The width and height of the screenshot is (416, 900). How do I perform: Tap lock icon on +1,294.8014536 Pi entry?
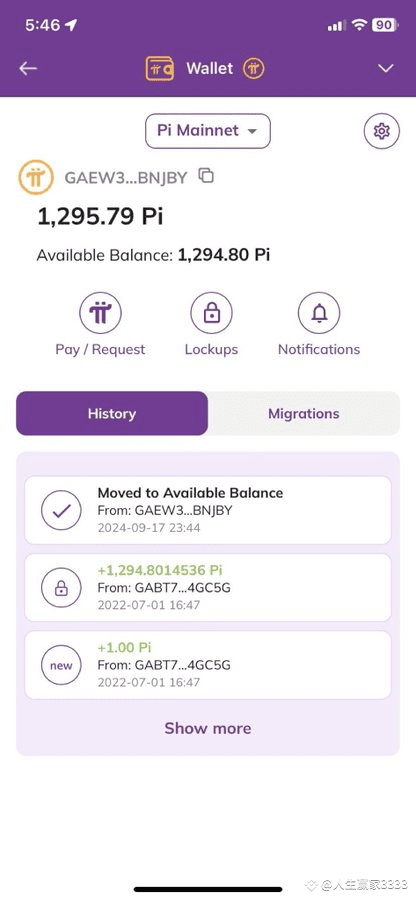[x=61, y=588]
